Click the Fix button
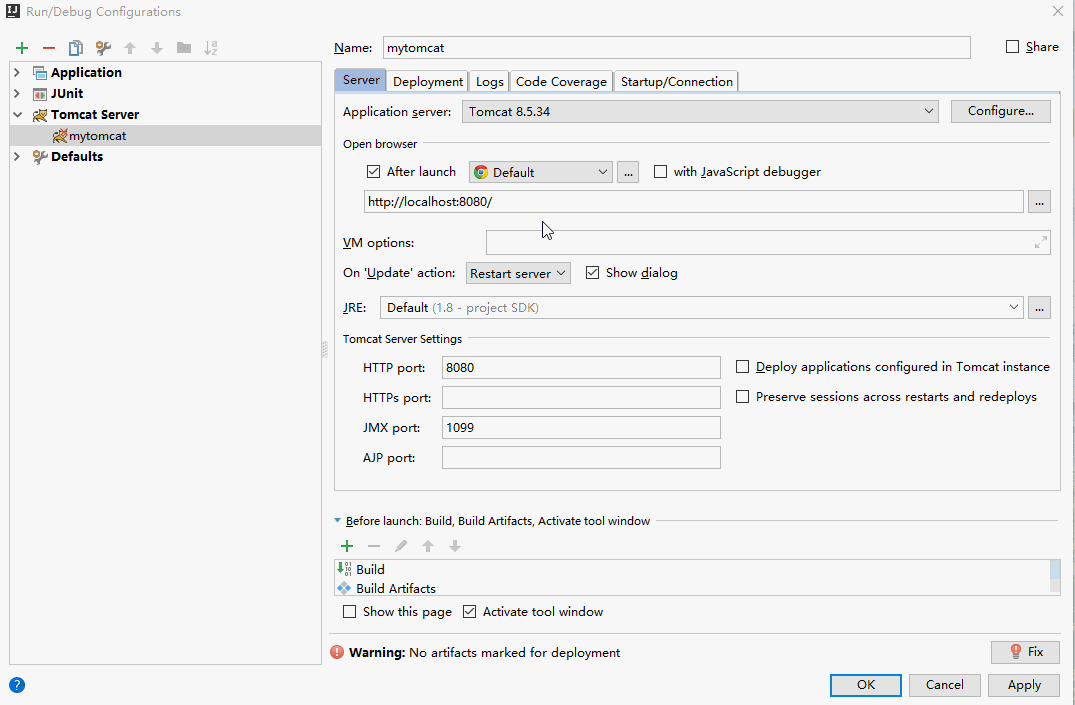Viewport: 1075px width, 705px height. click(x=1025, y=652)
